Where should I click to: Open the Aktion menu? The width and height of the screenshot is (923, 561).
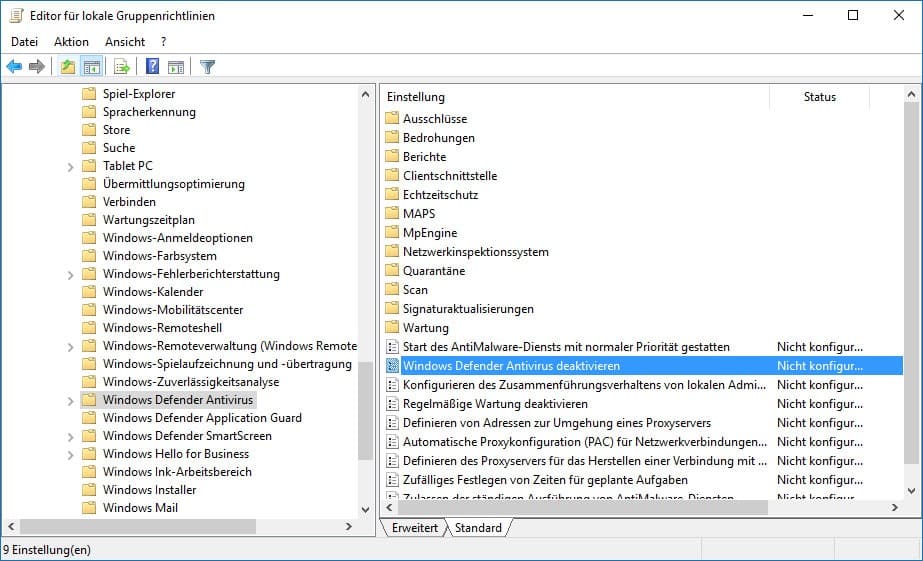tap(71, 42)
